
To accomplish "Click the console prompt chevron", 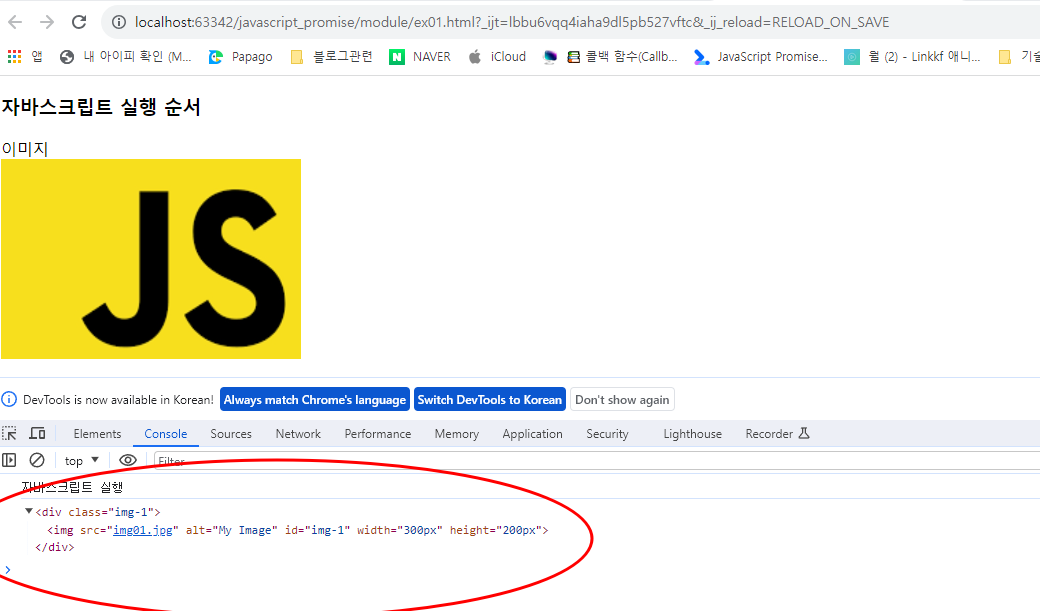I will click(x=8, y=569).
